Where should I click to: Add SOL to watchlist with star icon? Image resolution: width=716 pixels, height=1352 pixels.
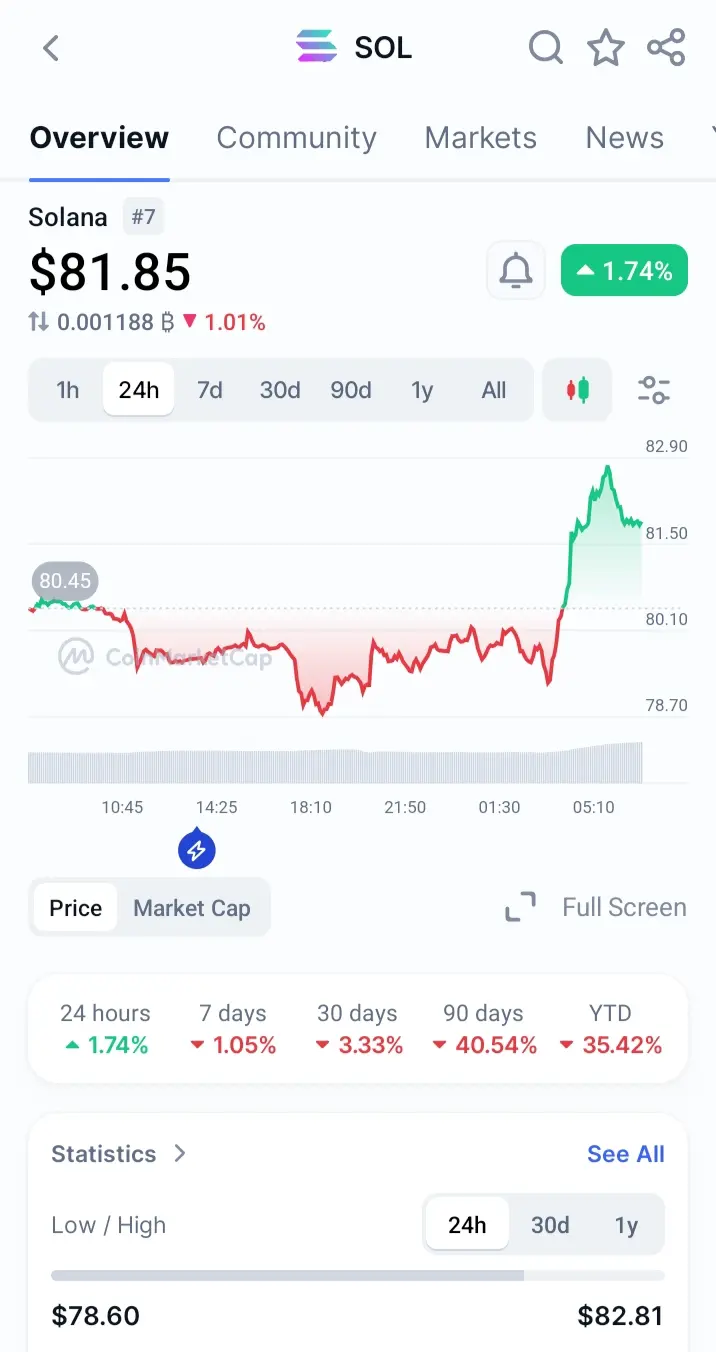pyautogui.click(x=606, y=47)
